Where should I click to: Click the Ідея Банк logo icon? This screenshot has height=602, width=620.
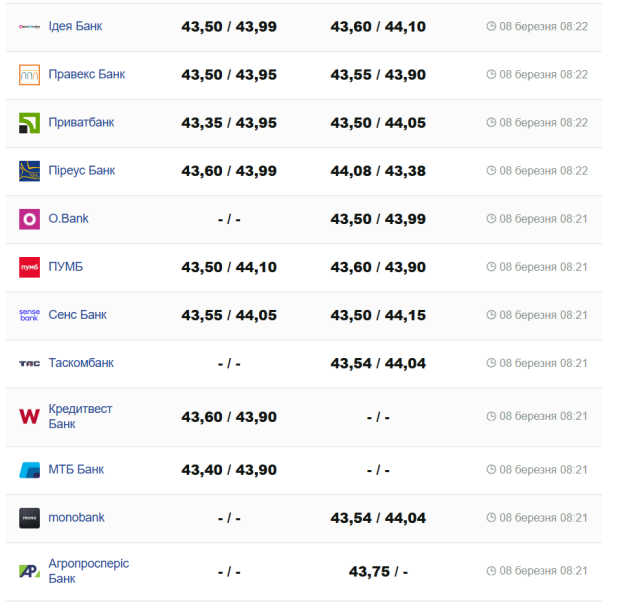(29, 26)
